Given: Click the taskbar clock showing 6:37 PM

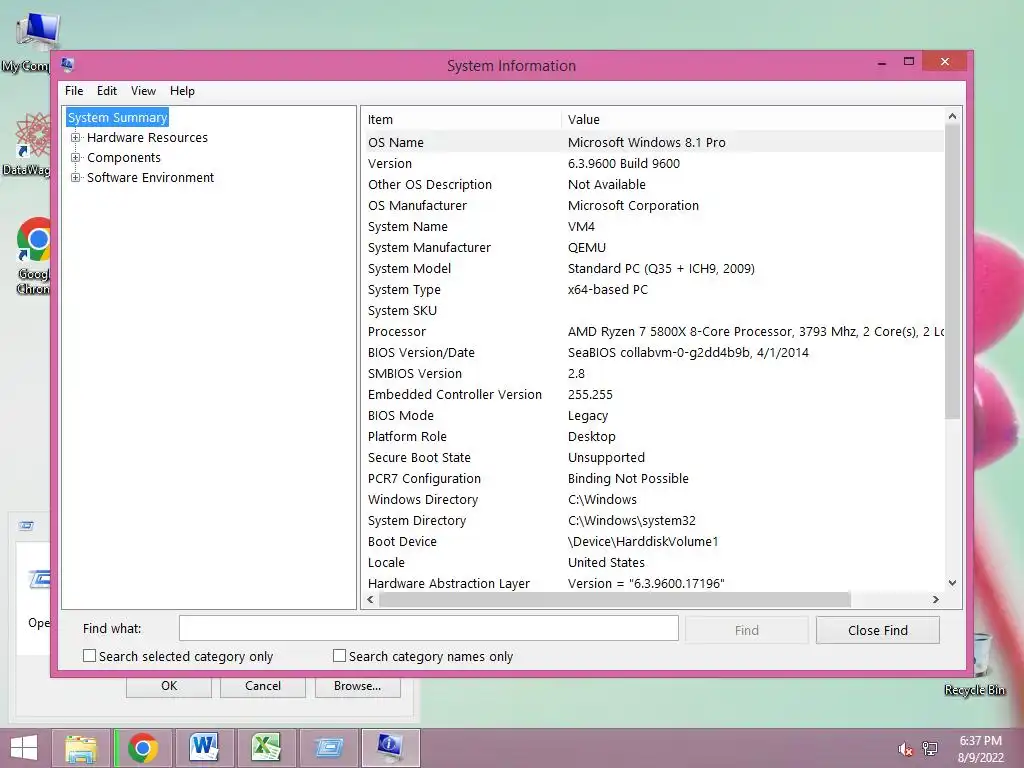Looking at the screenshot, I should click(x=980, y=749).
